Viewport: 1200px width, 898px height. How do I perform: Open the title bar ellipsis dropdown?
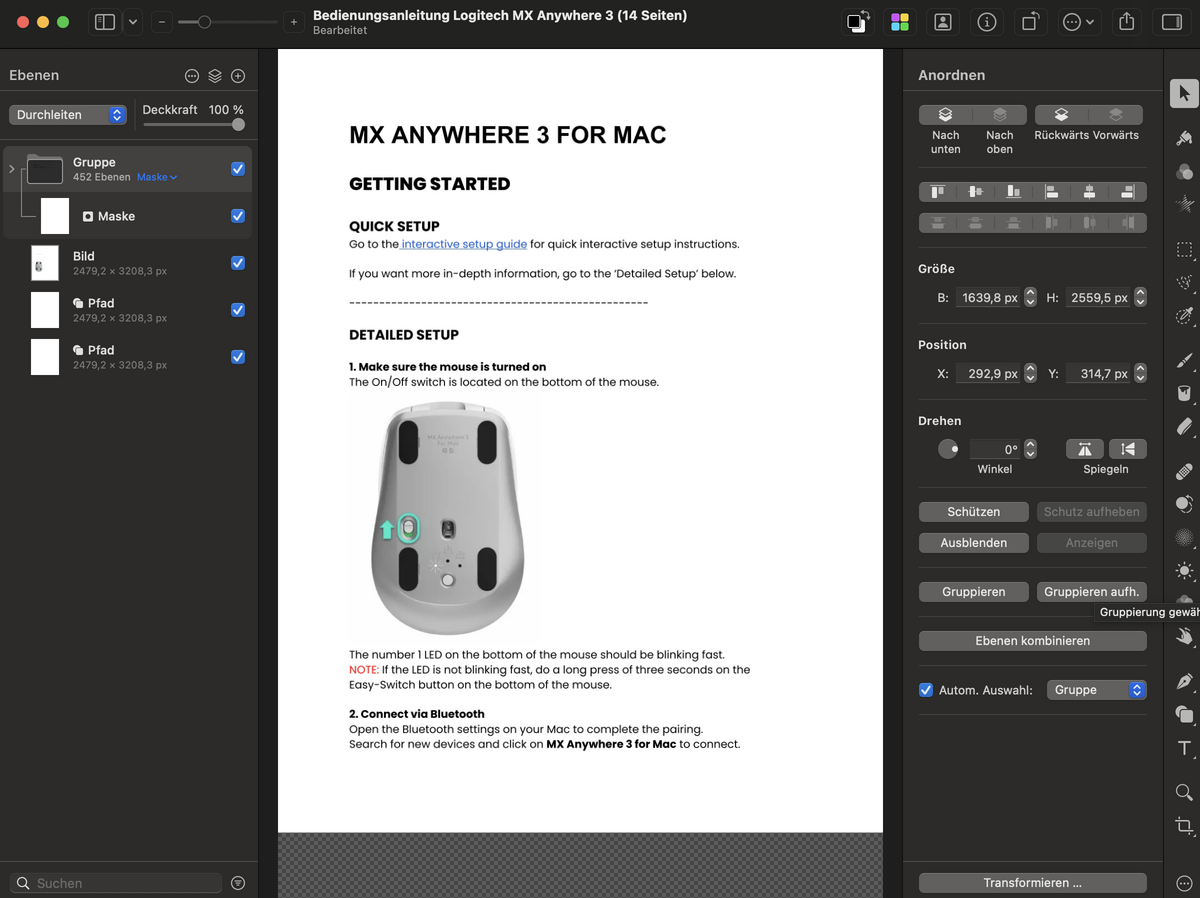[x=1078, y=22]
